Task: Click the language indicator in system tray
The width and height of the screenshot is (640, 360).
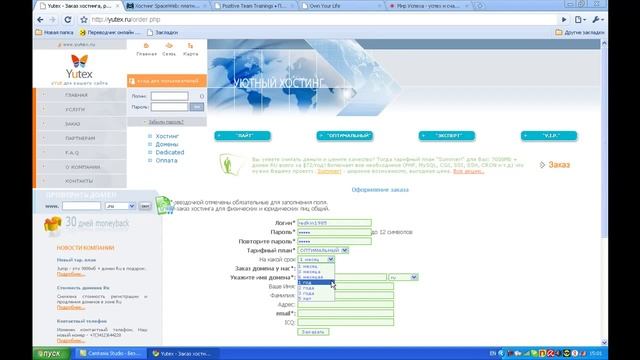Action: [x=493, y=353]
